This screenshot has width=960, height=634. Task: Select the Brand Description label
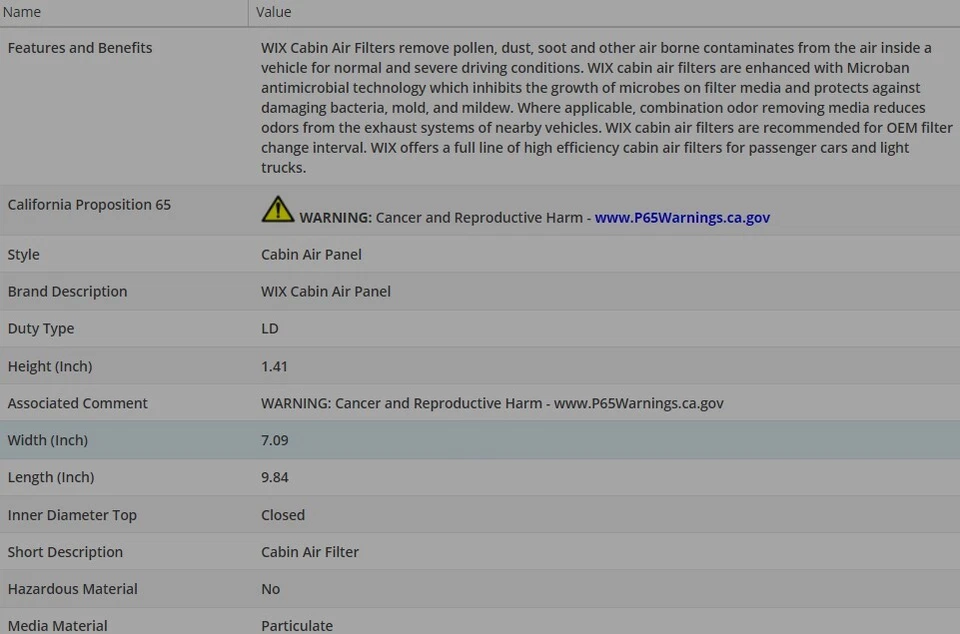click(x=67, y=291)
